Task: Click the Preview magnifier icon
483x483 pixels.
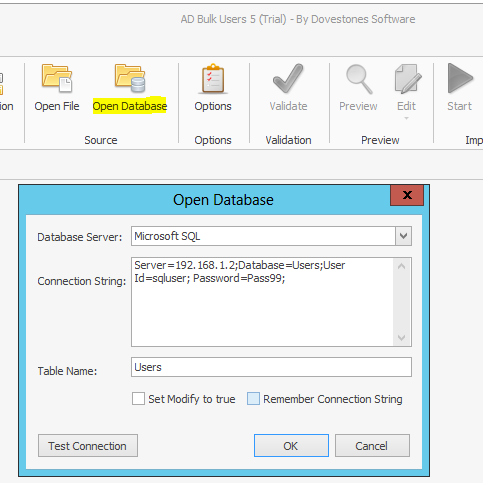Action: pos(359,79)
